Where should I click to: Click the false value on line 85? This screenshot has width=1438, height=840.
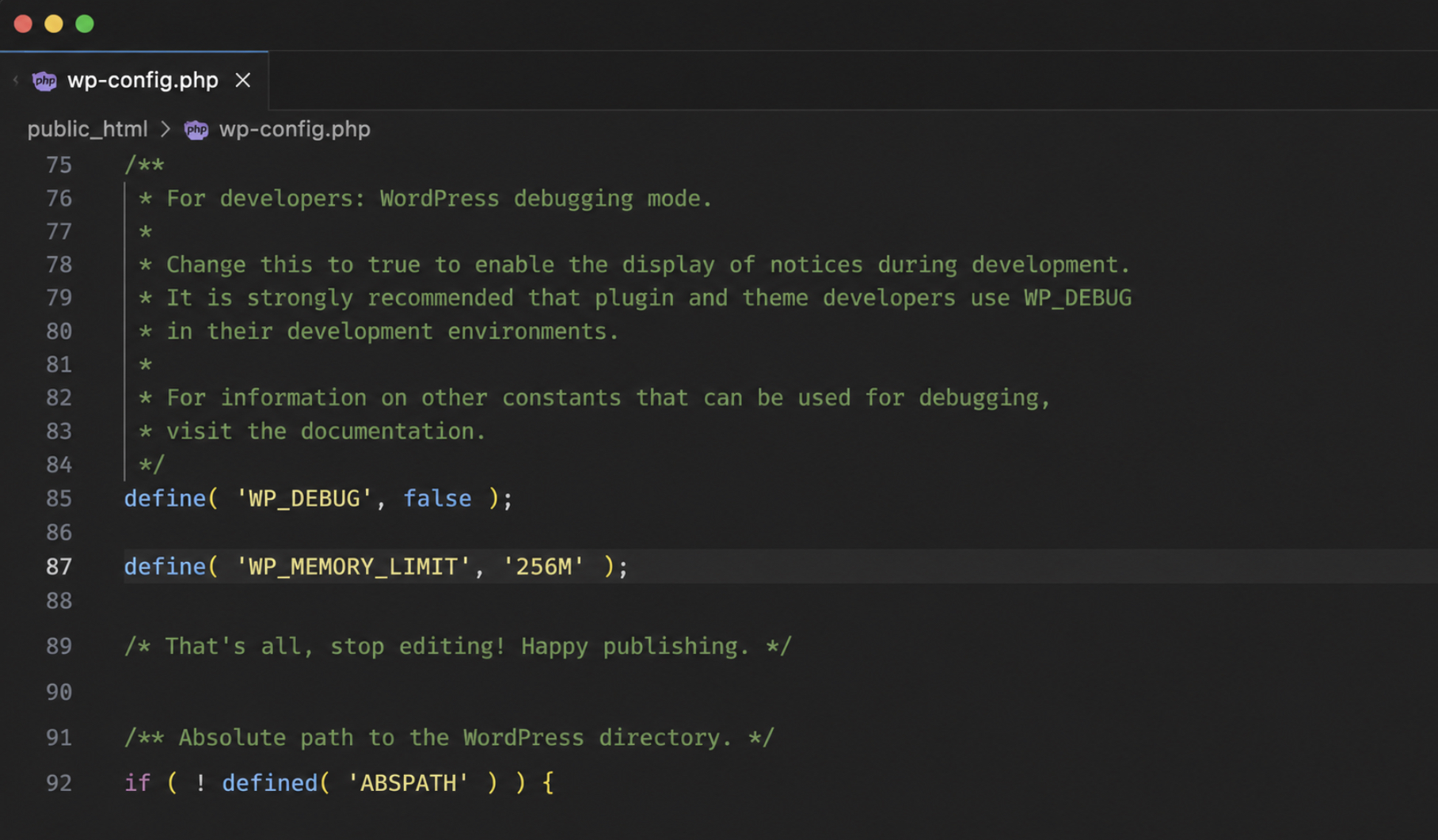437,499
